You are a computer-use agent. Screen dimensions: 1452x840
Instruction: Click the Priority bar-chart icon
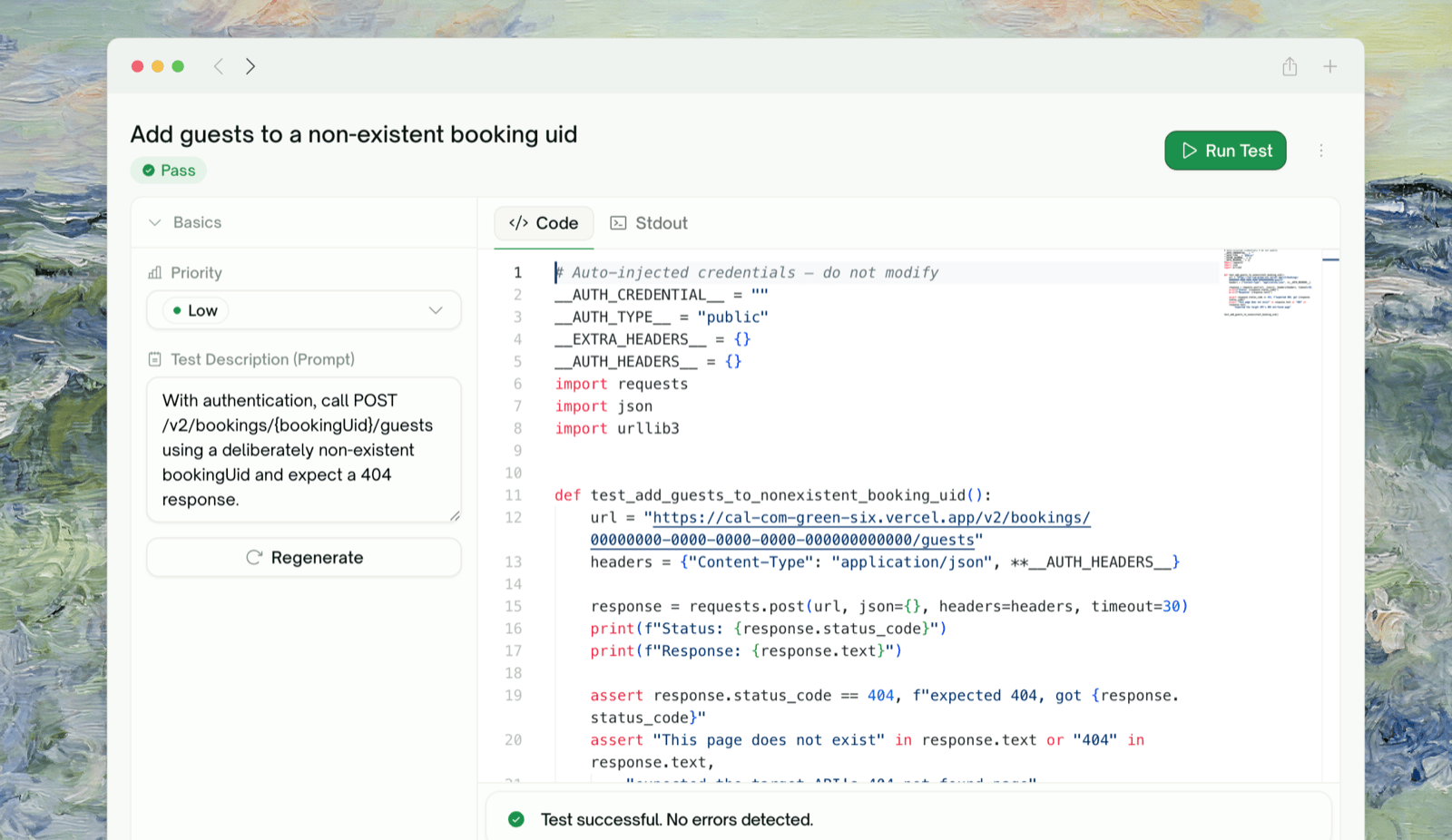155,273
